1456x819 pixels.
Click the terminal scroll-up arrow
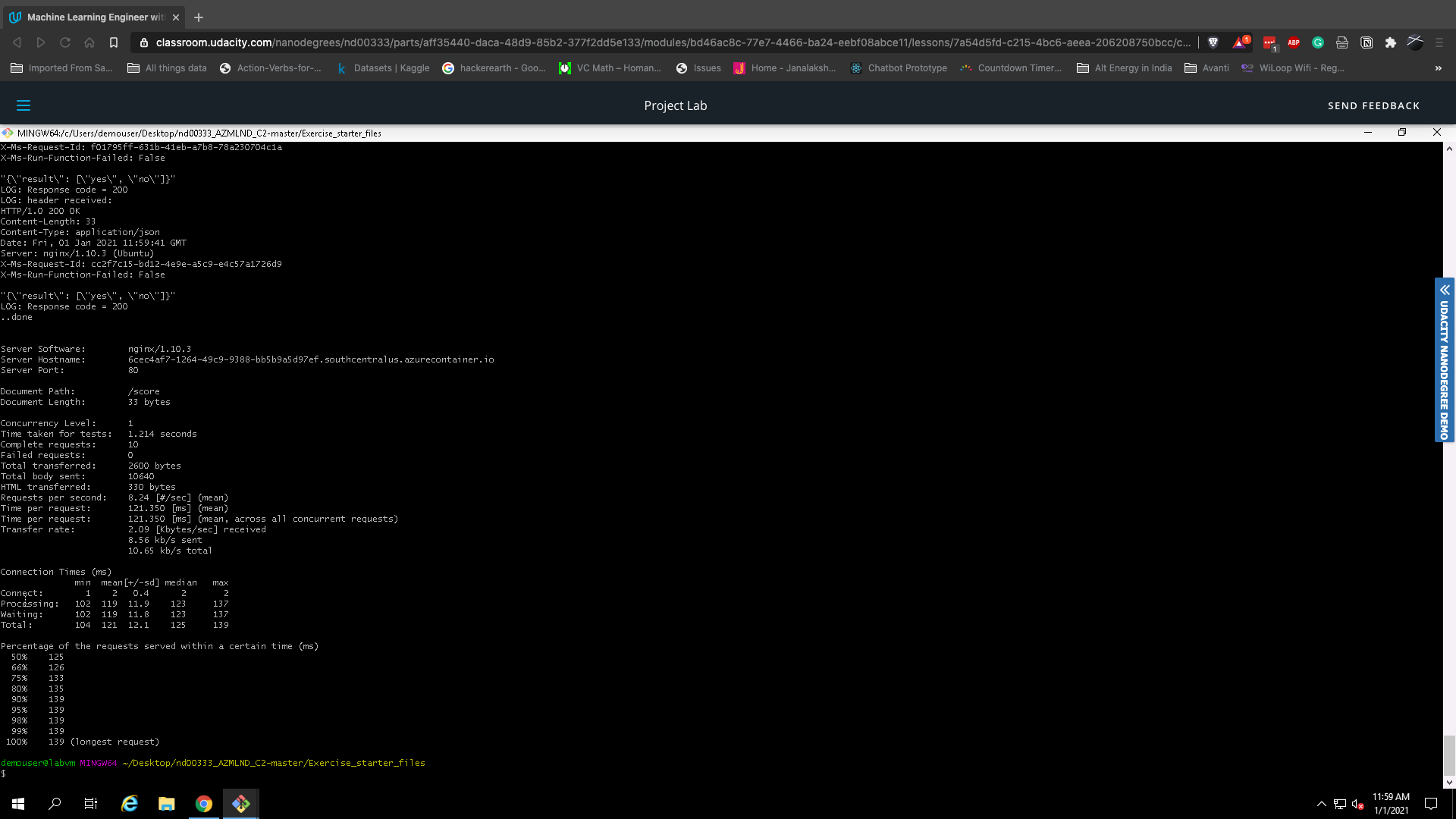tap(1449, 149)
